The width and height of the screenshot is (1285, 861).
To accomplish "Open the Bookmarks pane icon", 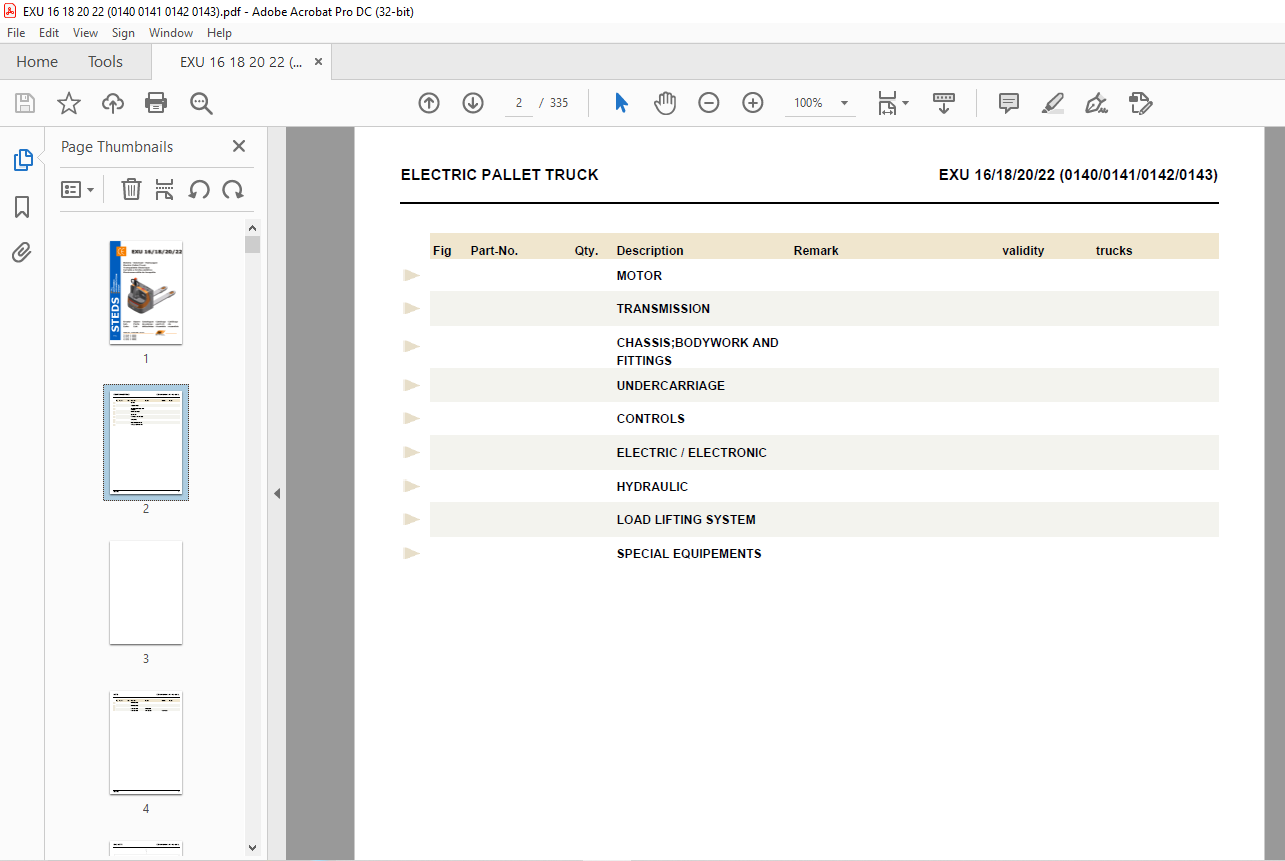I will tap(22, 207).
